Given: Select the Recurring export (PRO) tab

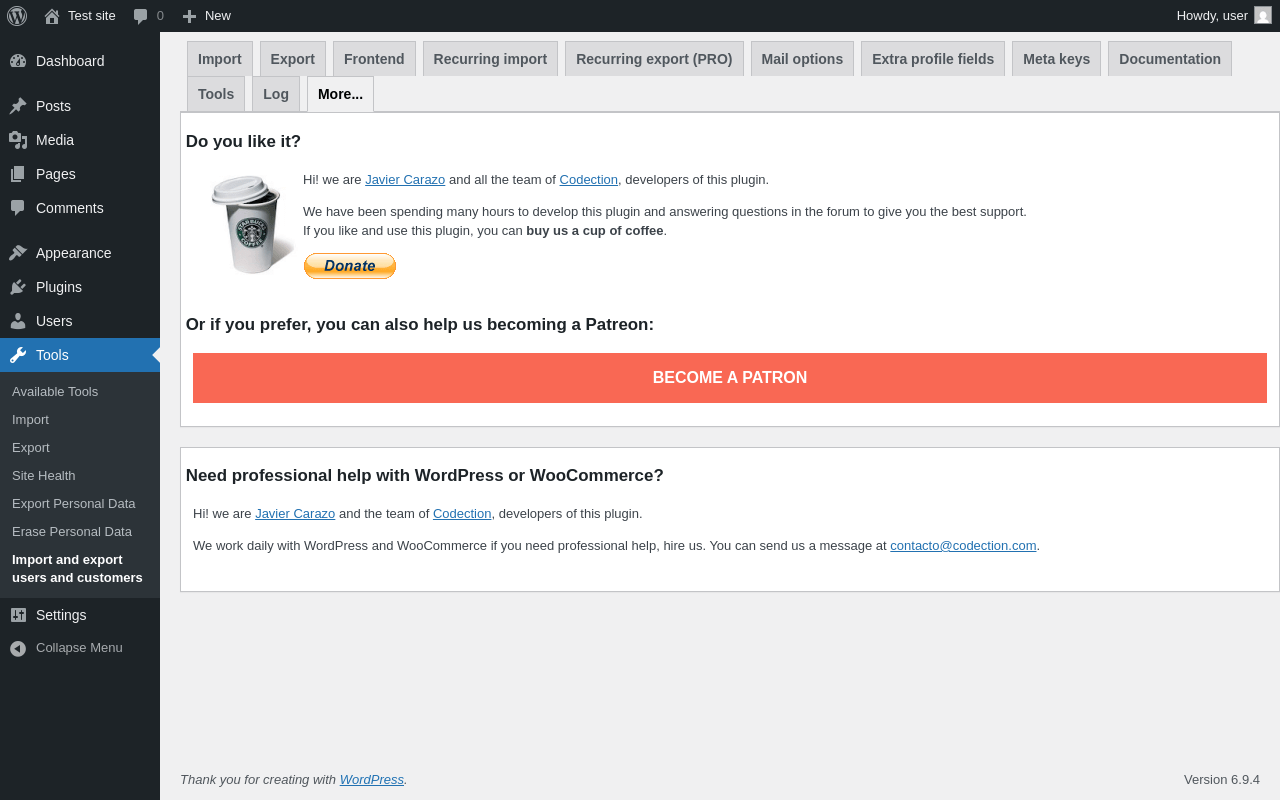Looking at the screenshot, I should 654,59.
